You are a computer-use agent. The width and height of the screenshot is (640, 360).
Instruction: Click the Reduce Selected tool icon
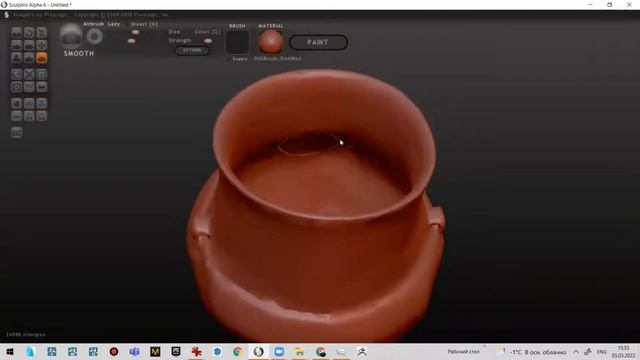click(x=29, y=74)
